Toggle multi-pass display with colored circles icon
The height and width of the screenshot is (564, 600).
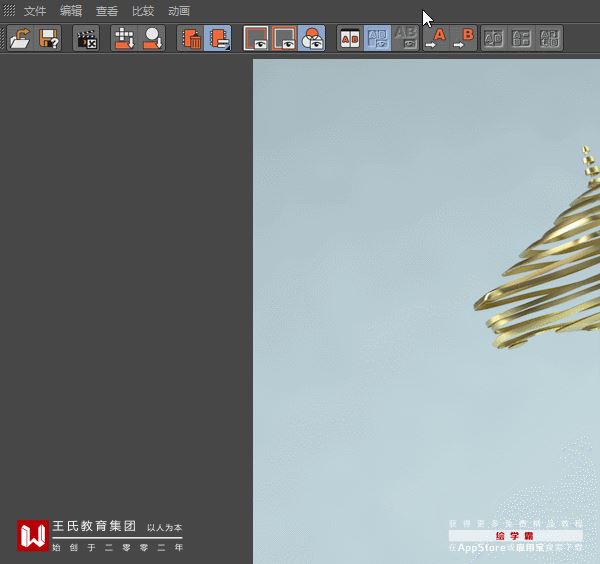pyautogui.click(x=311, y=38)
